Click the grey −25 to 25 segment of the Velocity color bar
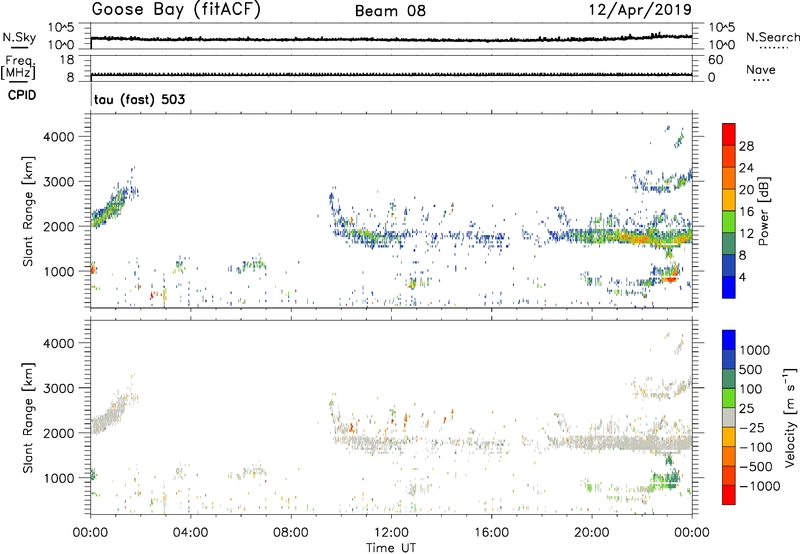800x554 pixels. [729, 417]
